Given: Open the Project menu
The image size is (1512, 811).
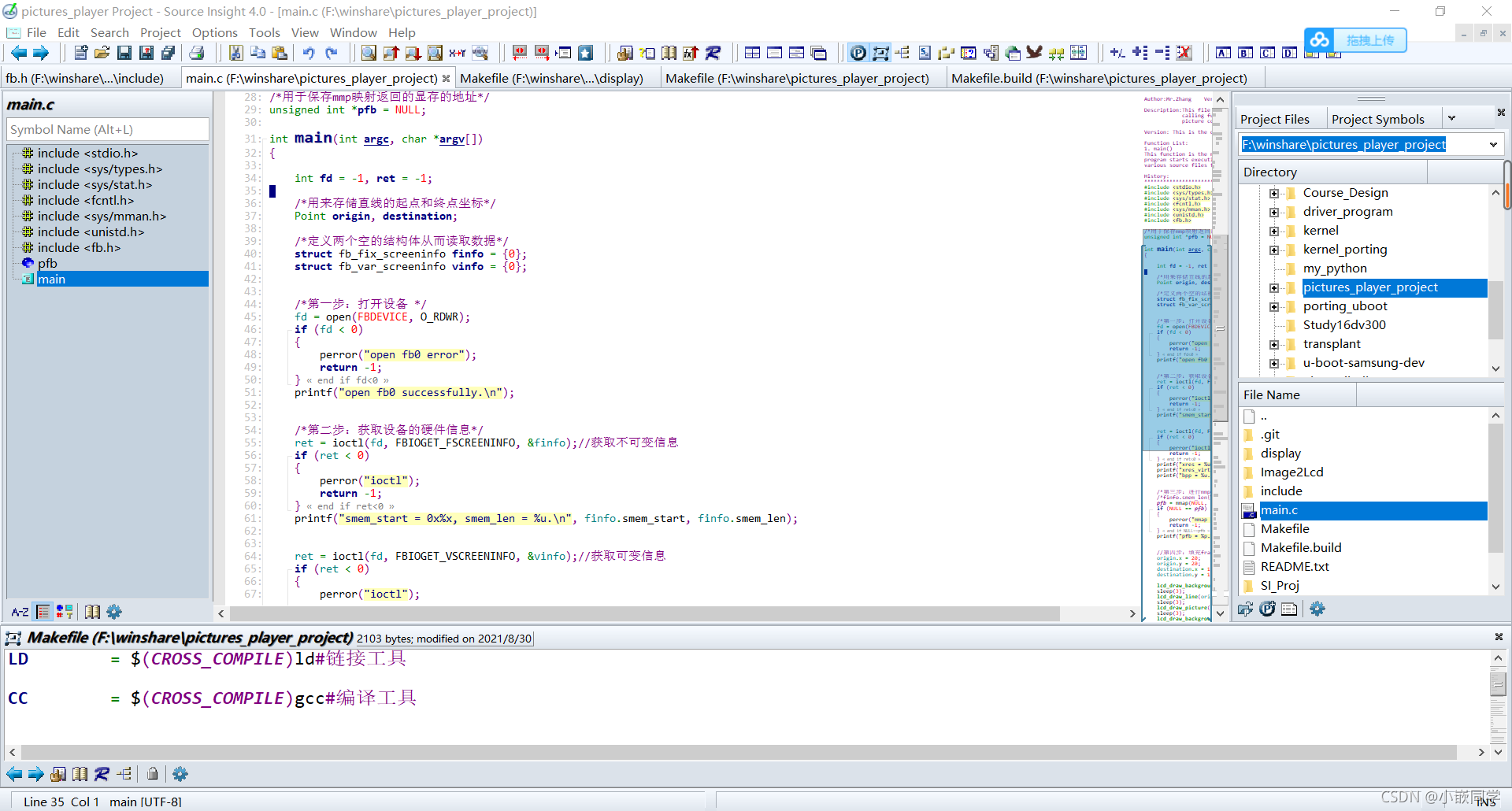Looking at the screenshot, I should tap(161, 32).
